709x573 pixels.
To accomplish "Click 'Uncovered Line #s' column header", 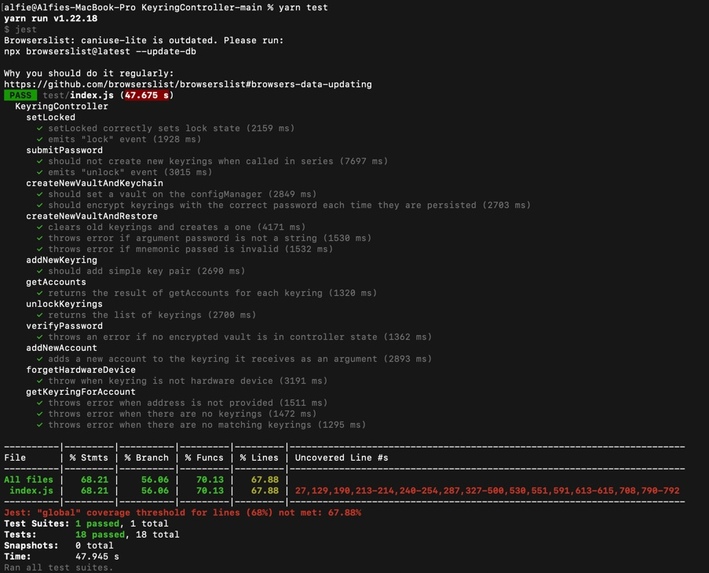I will tap(341, 458).
